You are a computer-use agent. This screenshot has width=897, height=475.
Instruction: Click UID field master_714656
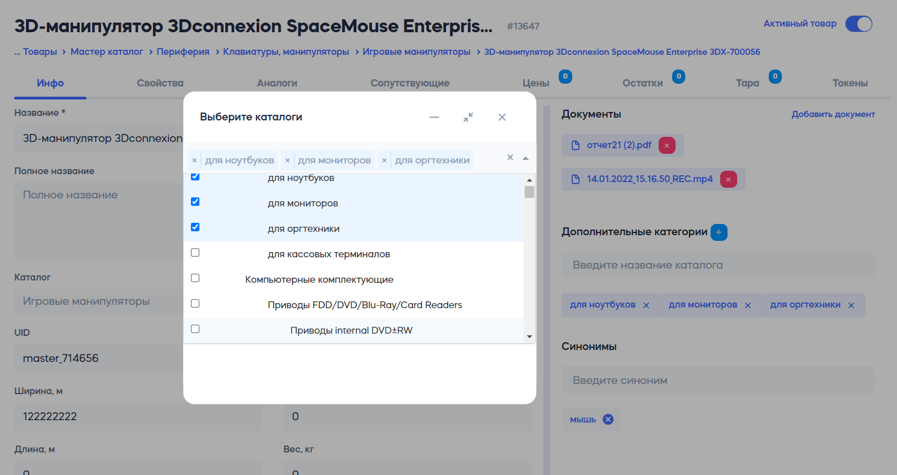pyautogui.click(x=98, y=358)
